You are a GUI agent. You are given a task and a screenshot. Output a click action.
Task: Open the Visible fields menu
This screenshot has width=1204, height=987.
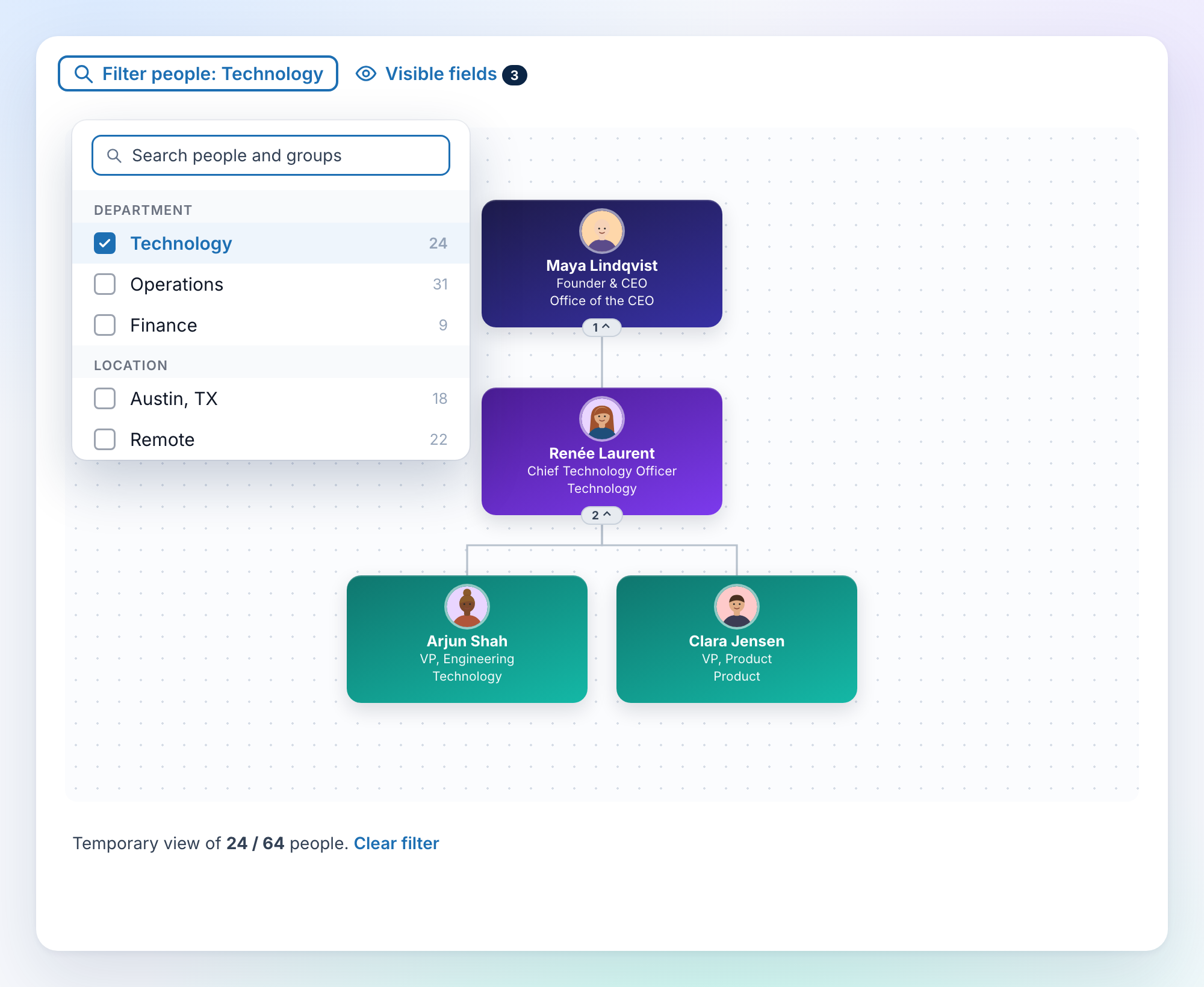(x=441, y=73)
